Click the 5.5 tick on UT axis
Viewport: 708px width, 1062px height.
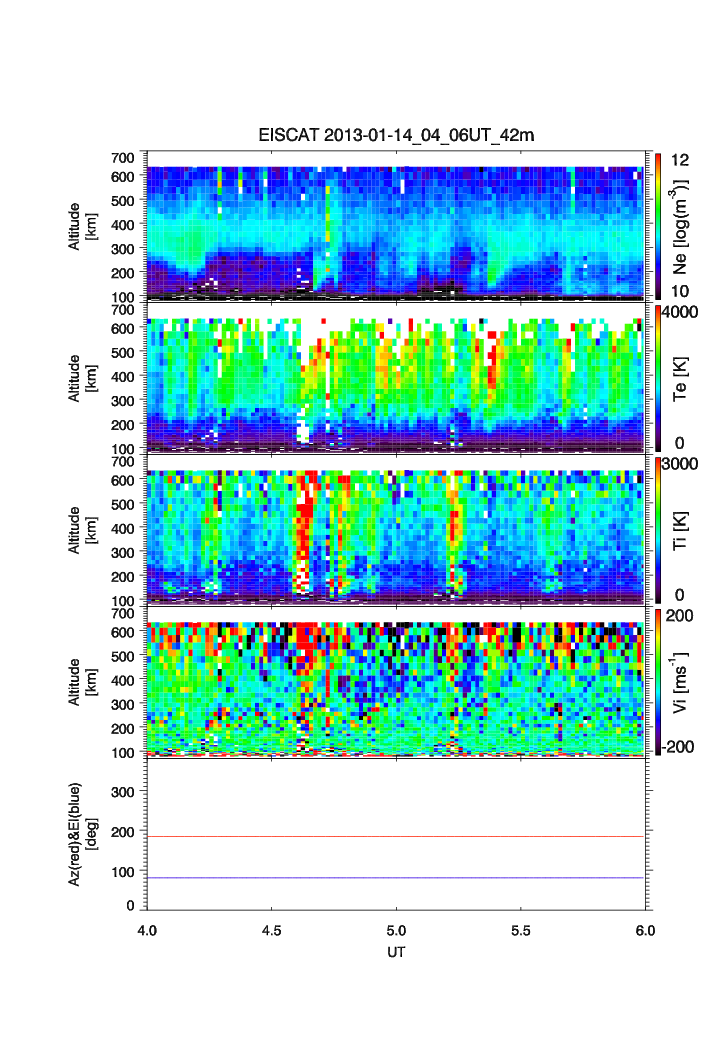coord(521,931)
